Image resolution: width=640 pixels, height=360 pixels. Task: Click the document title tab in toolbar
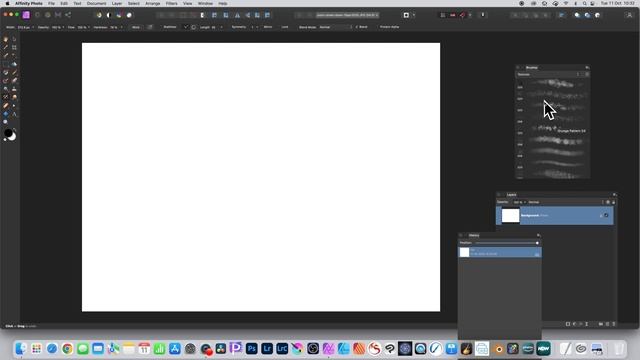pos(347,15)
